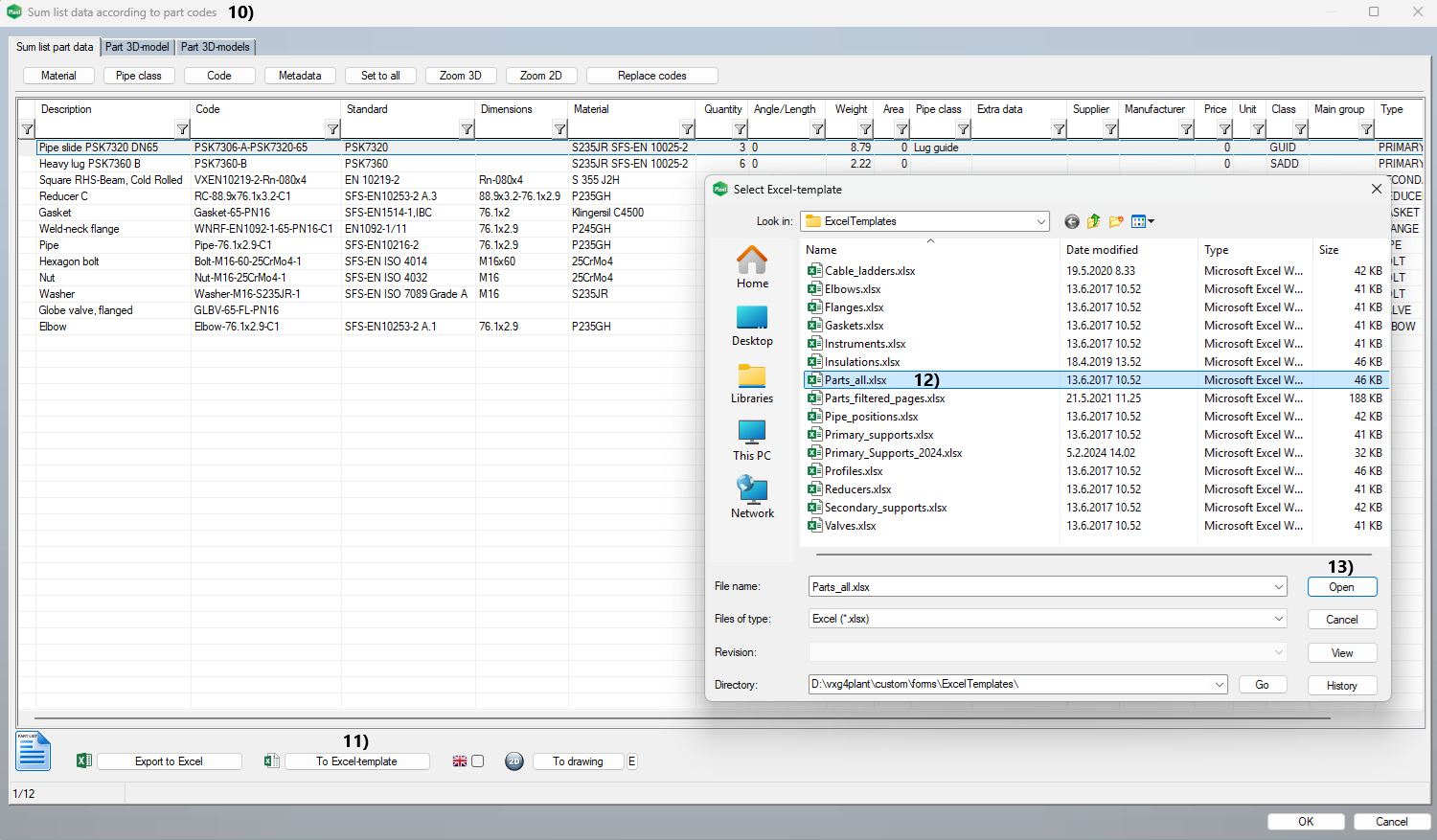Open the view menu dropdown in dialog
The image size is (1437, 840).
1143,222
